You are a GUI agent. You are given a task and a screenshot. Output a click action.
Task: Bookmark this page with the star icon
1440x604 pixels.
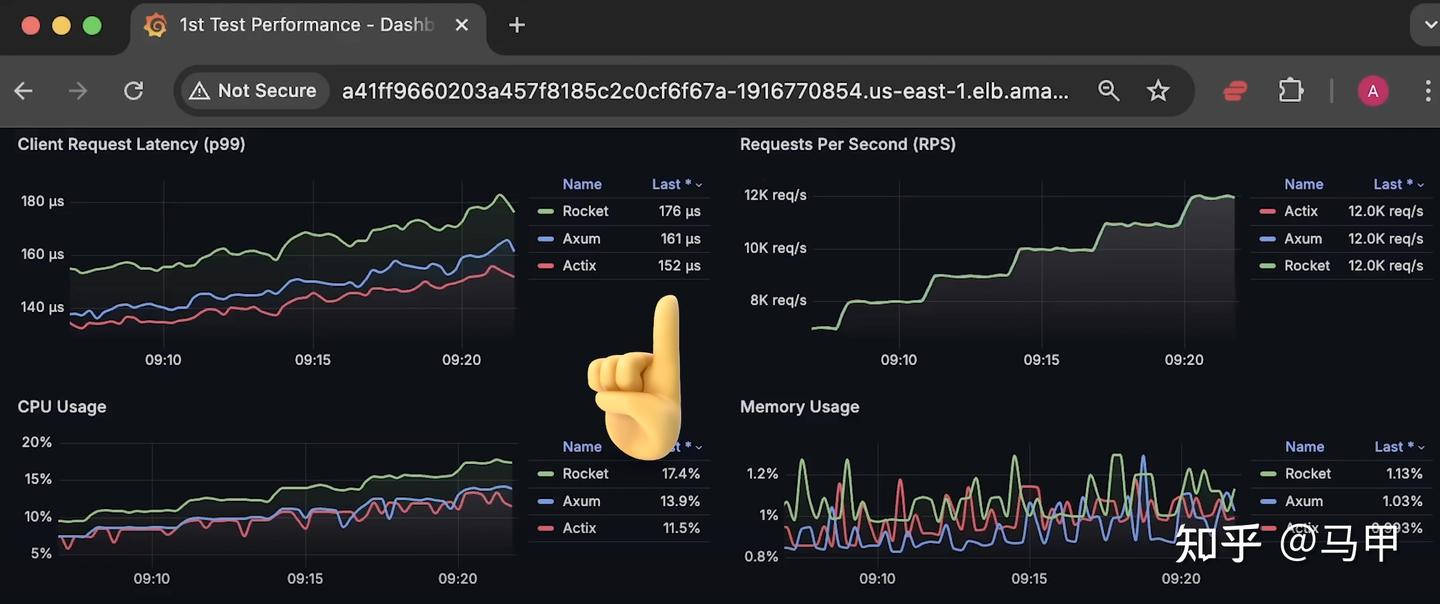click(1158, 91)
